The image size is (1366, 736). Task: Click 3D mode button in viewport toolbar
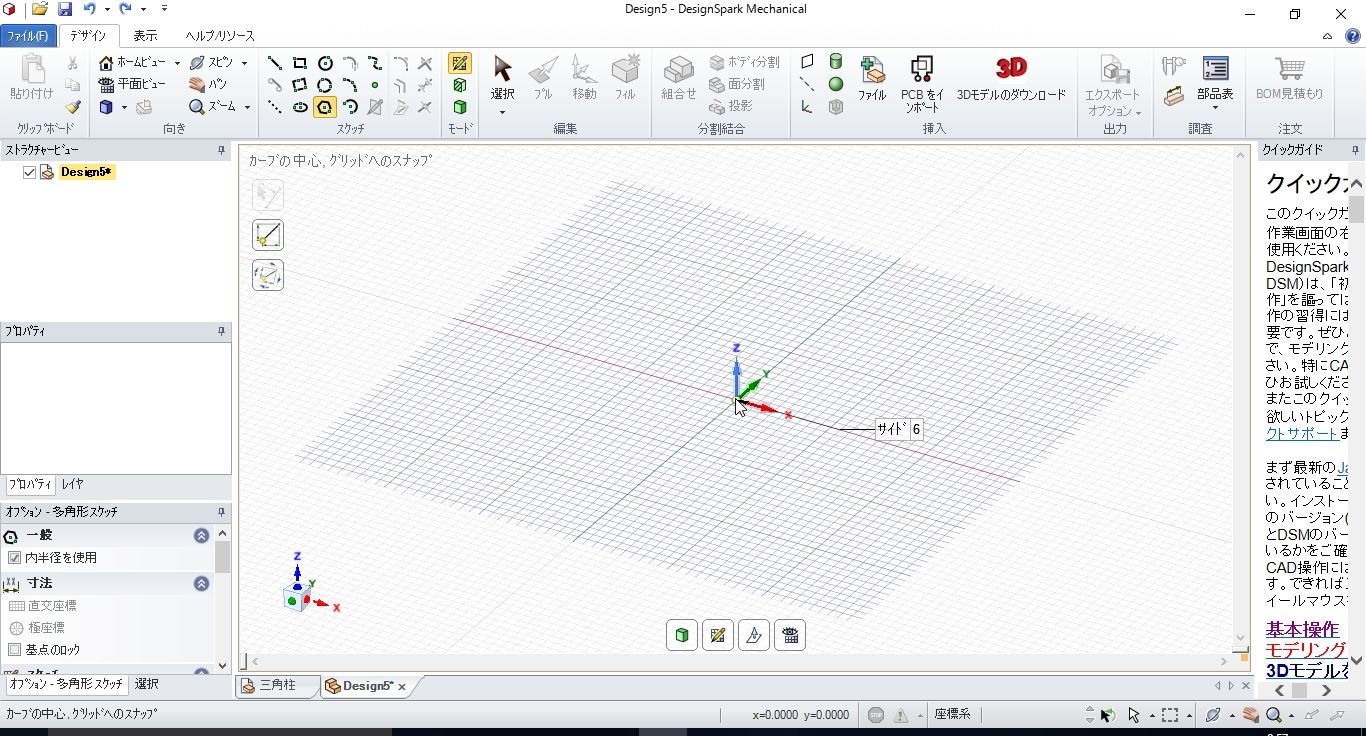click(682, 635)
